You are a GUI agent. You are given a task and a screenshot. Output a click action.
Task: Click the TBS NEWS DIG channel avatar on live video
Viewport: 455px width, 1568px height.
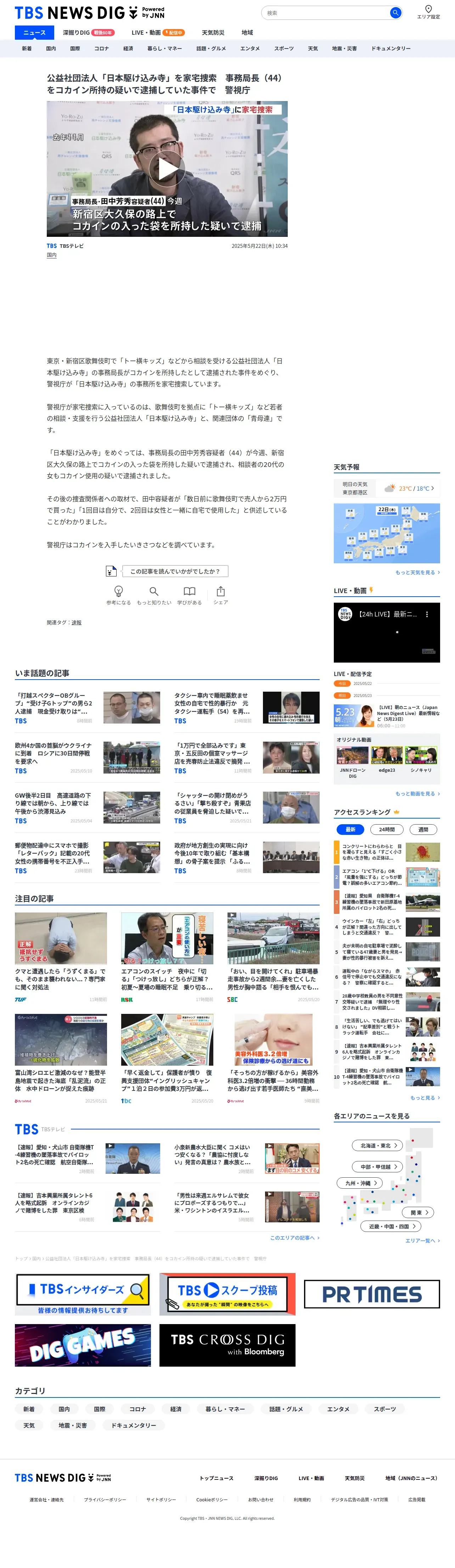pos(345,614)
